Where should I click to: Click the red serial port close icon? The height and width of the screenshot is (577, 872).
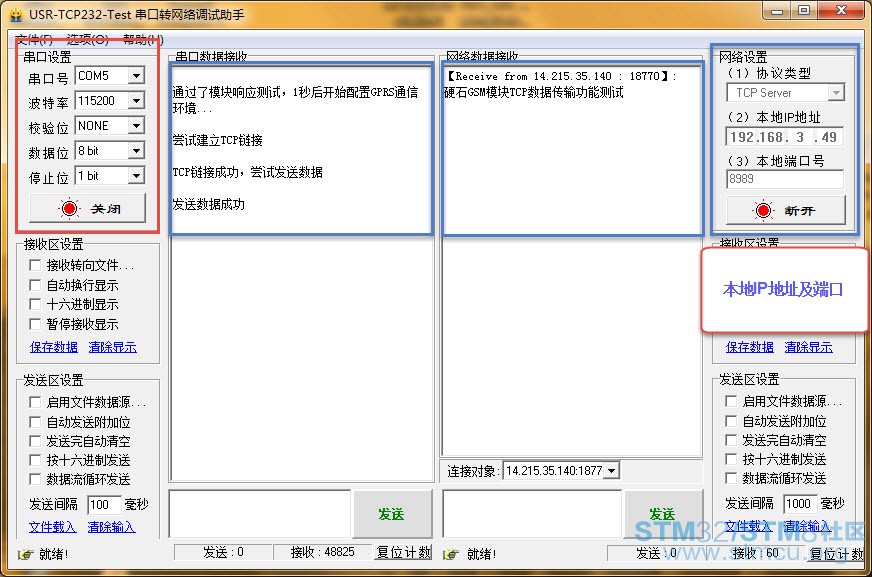[69, 208]
